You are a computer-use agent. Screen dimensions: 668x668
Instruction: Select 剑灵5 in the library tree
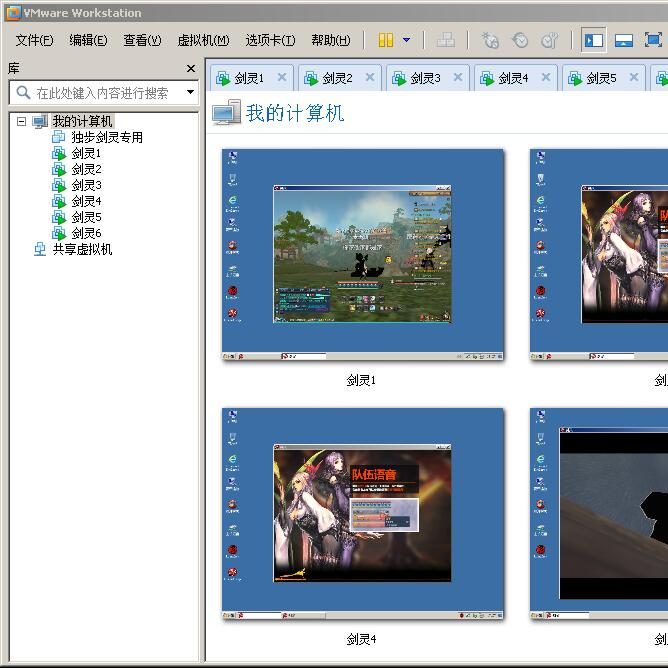[86, 217]
